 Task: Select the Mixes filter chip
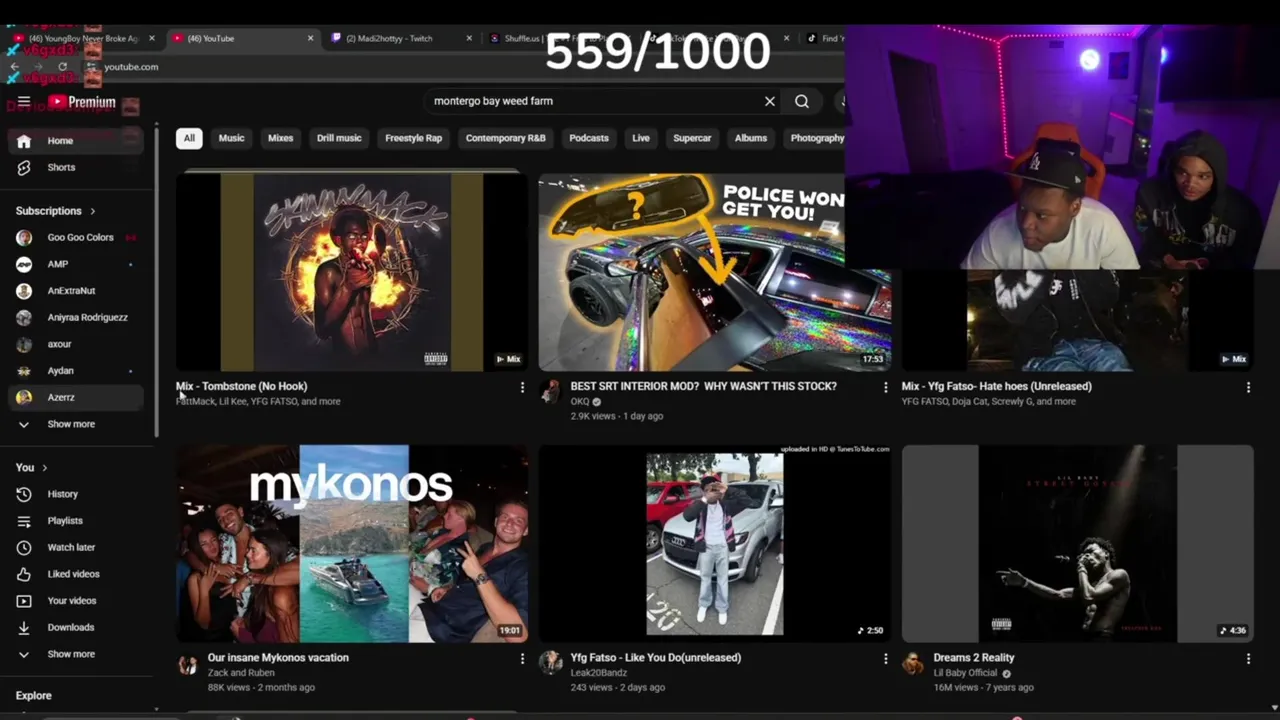point(281,138)
